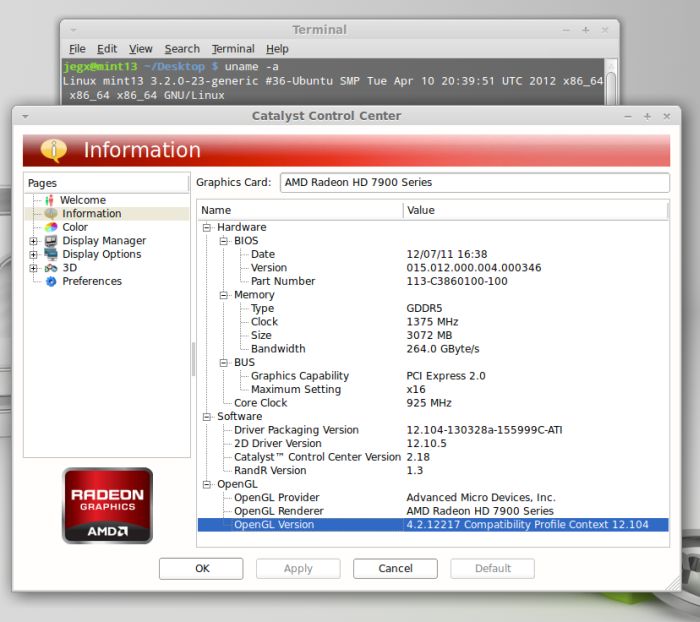
Task: Select the memory Clock row
Action: (433, 321)
